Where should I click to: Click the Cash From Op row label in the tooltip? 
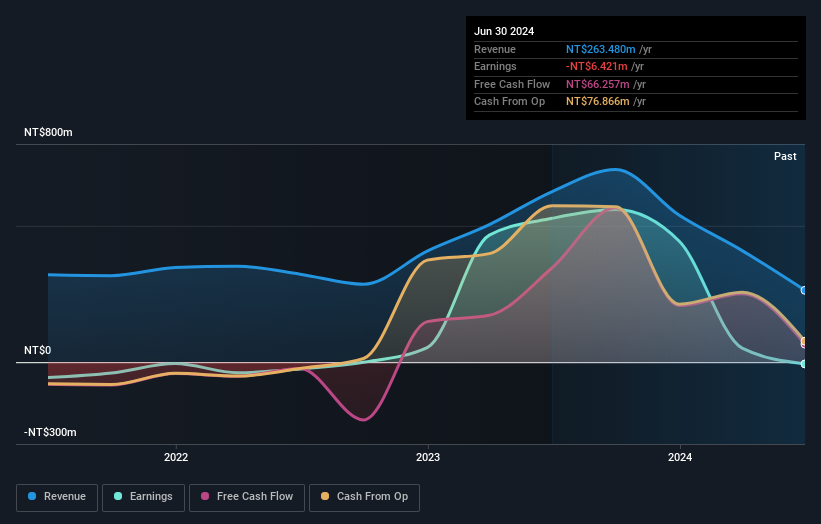click(x=509, y=102)
